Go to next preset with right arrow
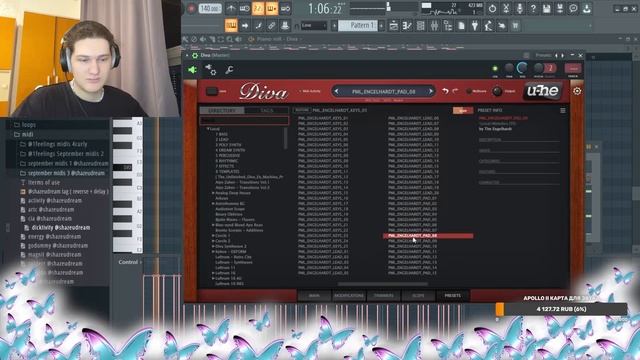The width and height of the screenshot is (640, 360). [431, 91]
